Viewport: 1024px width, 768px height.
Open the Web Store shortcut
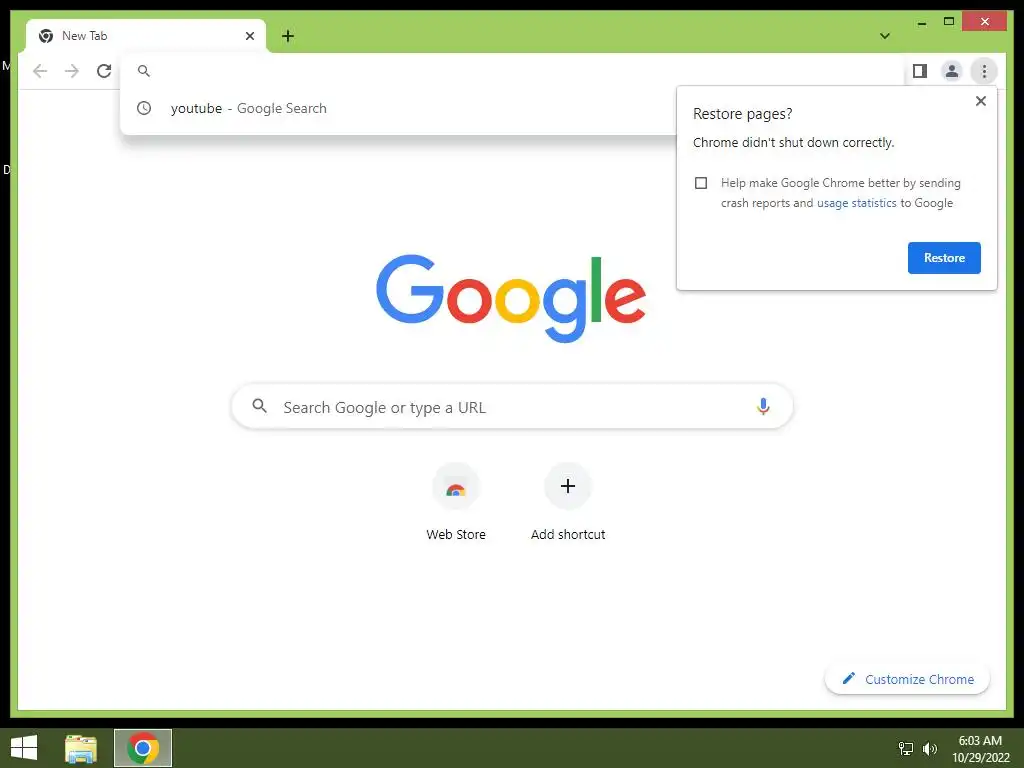point(456,502)
